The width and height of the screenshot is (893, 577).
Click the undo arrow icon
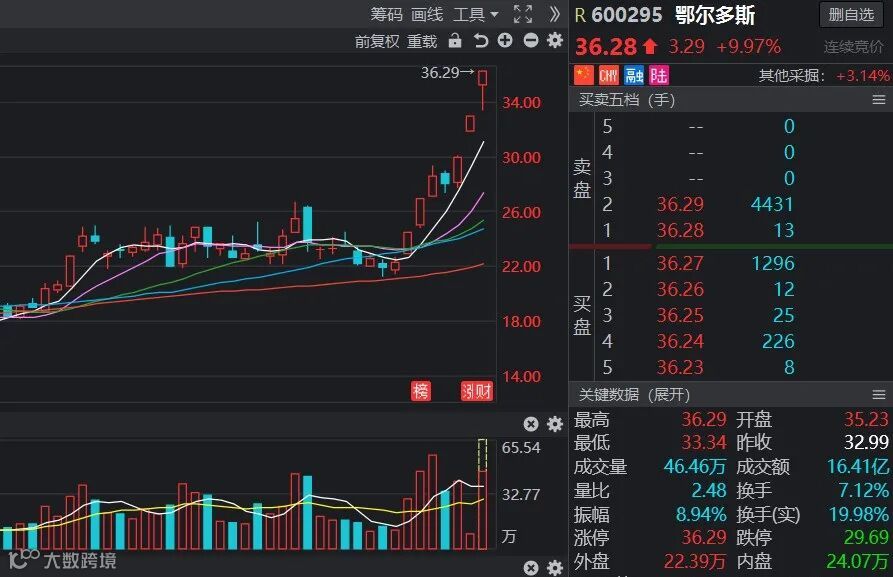[481, 40]
